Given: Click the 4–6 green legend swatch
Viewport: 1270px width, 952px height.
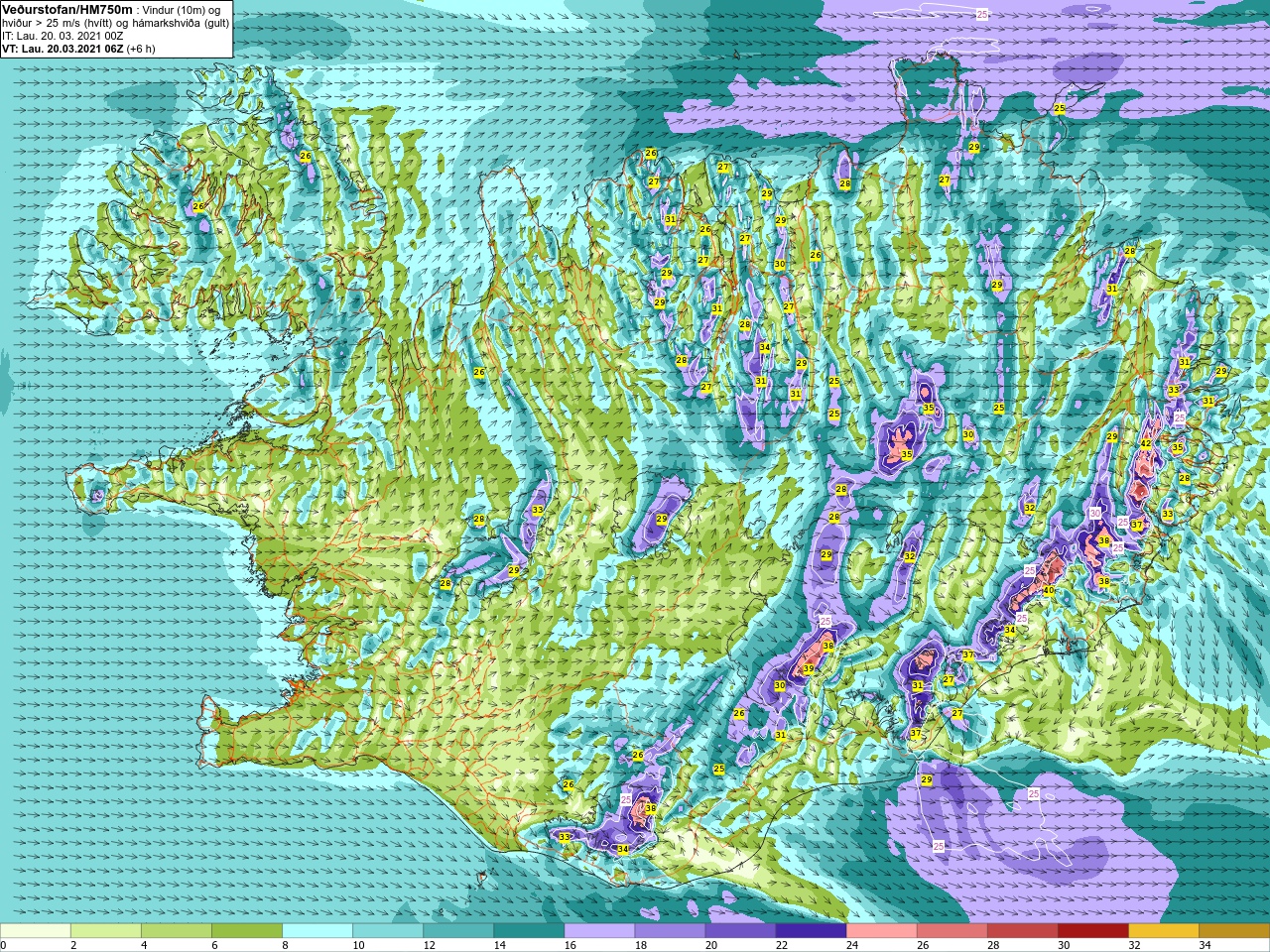Looking at the screenshot, I should (x=177, y=931).
